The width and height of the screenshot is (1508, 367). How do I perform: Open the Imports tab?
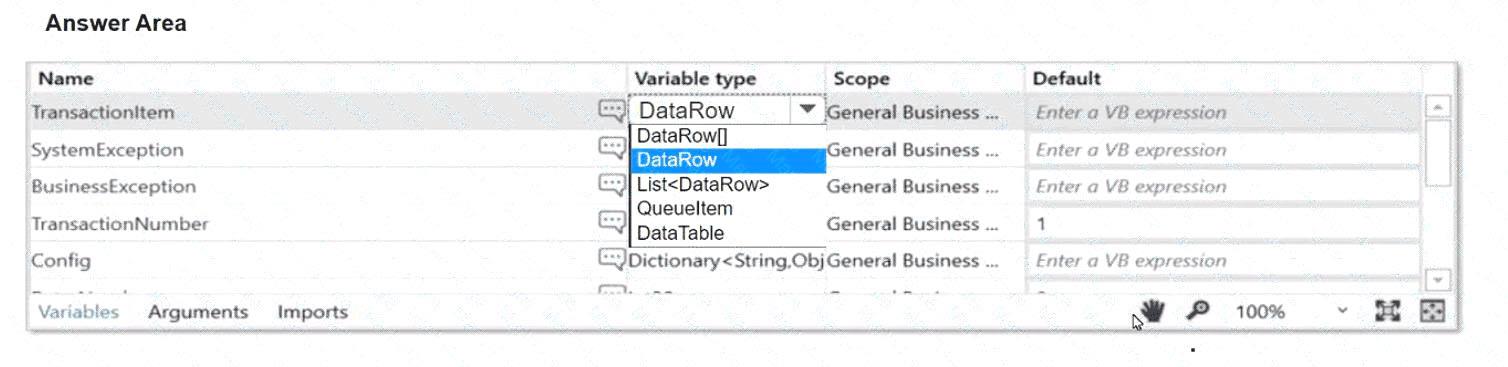(313, 312)
